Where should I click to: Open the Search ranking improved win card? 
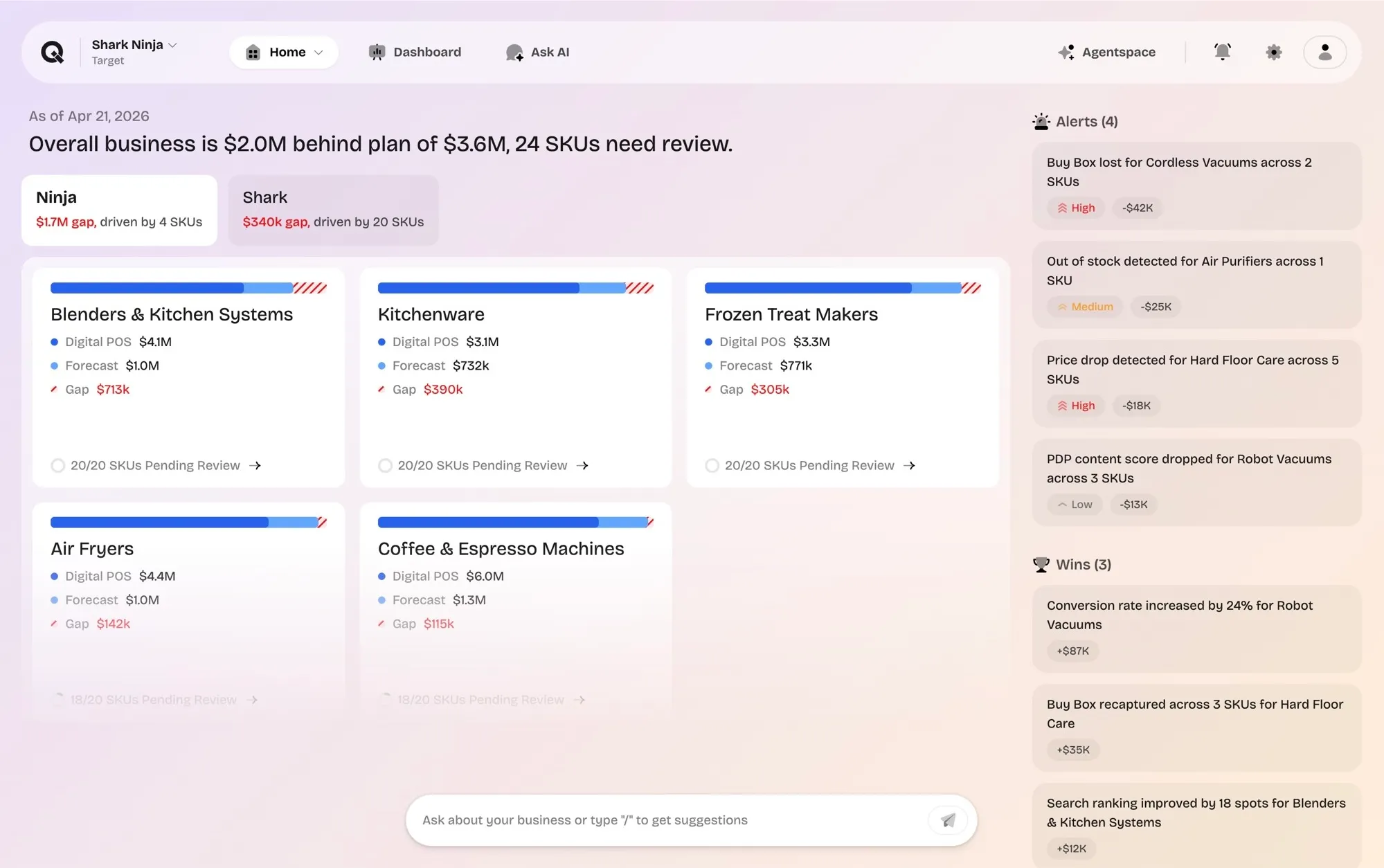(x=1196, y=826)
